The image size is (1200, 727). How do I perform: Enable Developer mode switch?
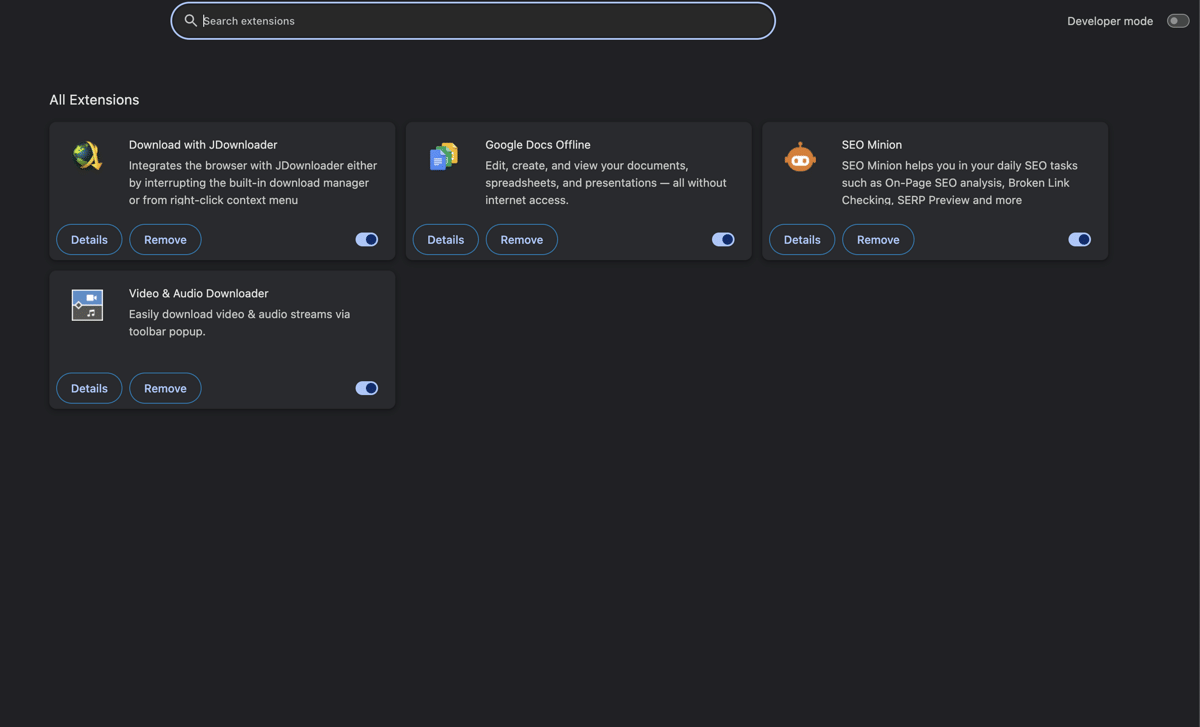(1177, 21)
